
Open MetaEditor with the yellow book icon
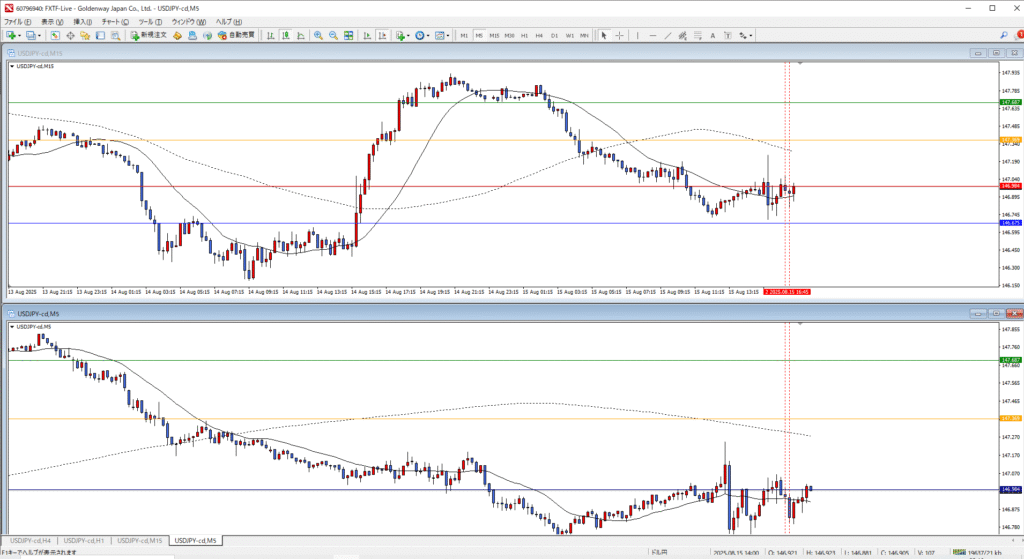[x=177, y=35]
